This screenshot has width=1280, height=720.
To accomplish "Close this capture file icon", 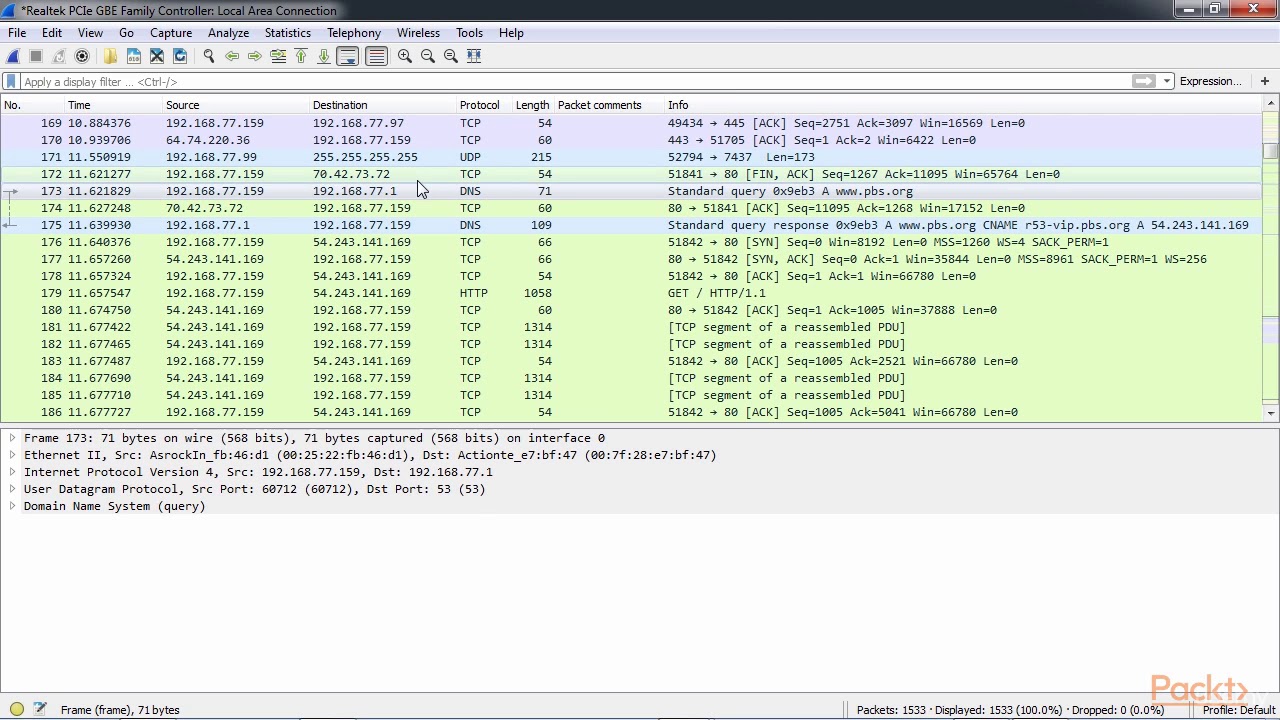I will 157,56.
